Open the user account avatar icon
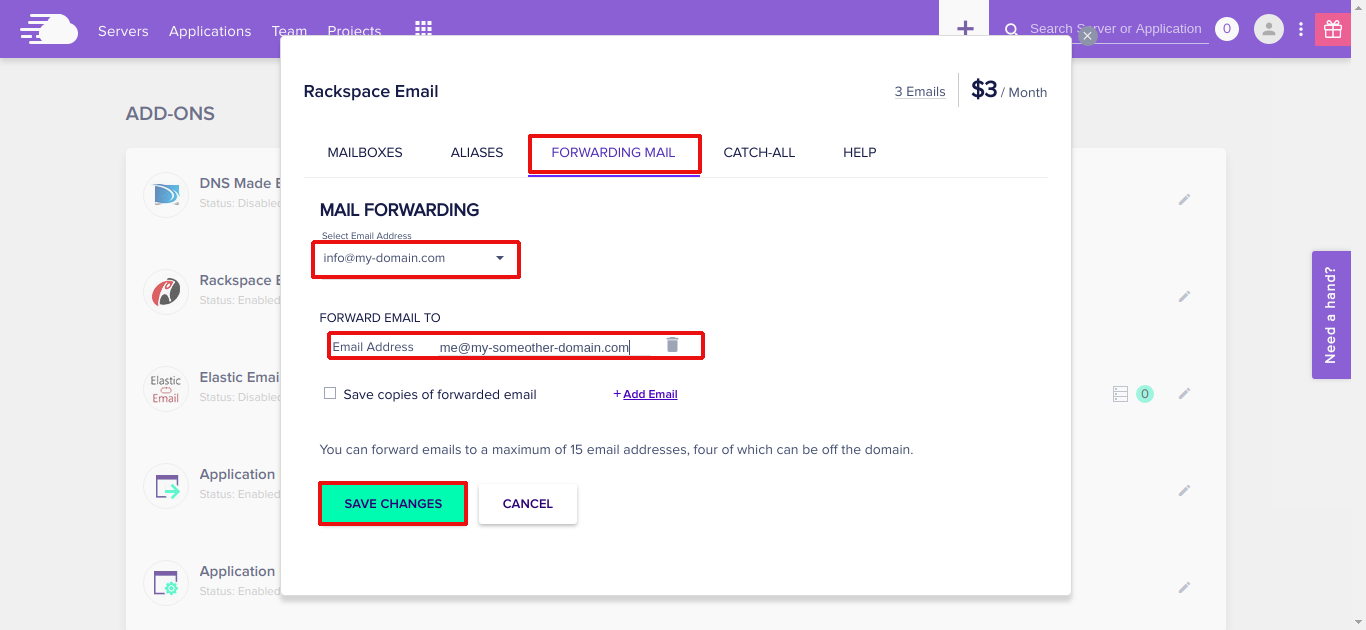 pos(1268,29)
